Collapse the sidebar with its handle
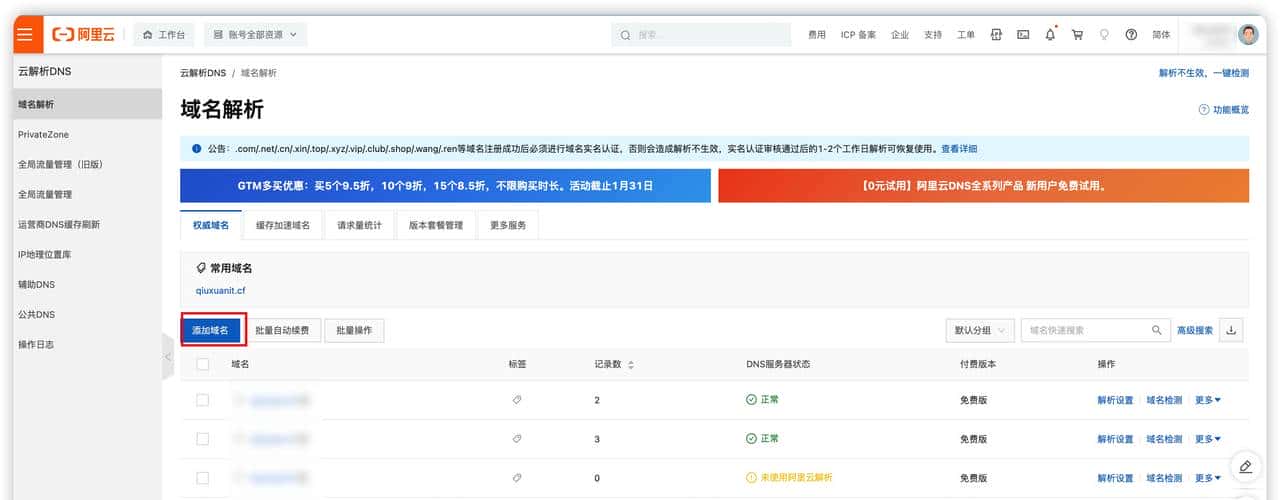This screenshot has height=500, width=1280. tap(167, 357)
